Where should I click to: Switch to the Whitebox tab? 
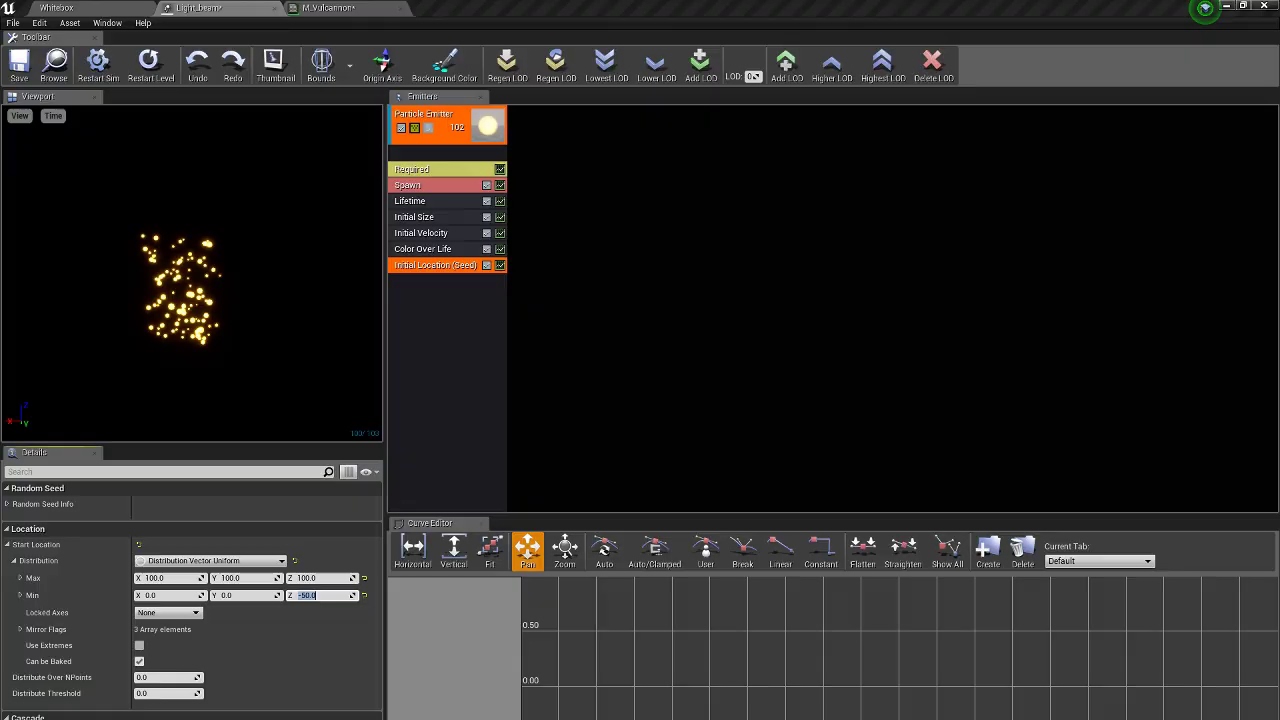click(57, 8)
